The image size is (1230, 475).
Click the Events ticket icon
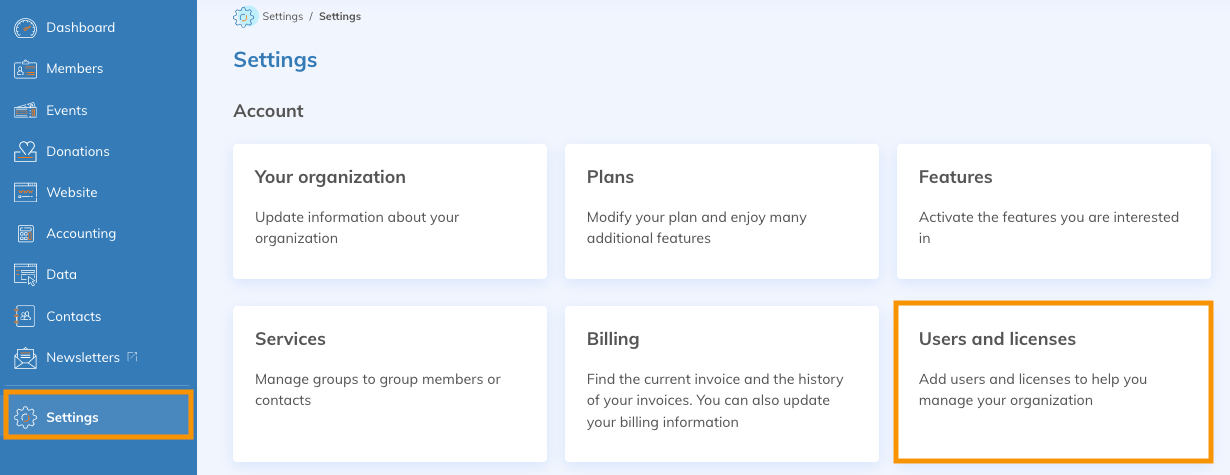[x=26, y=110]
